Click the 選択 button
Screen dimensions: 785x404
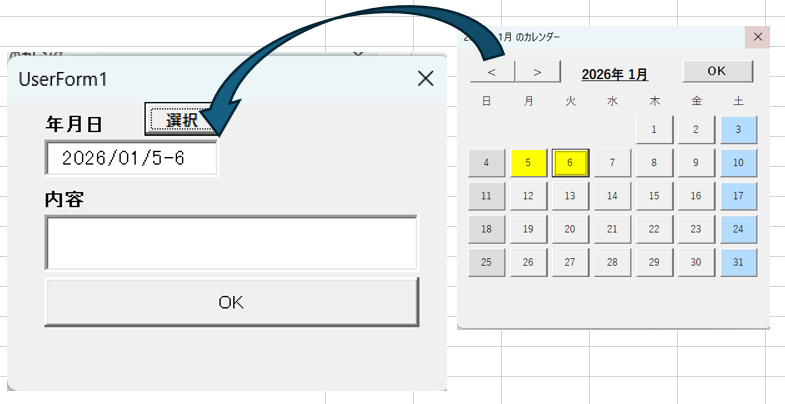click(180, 120)
